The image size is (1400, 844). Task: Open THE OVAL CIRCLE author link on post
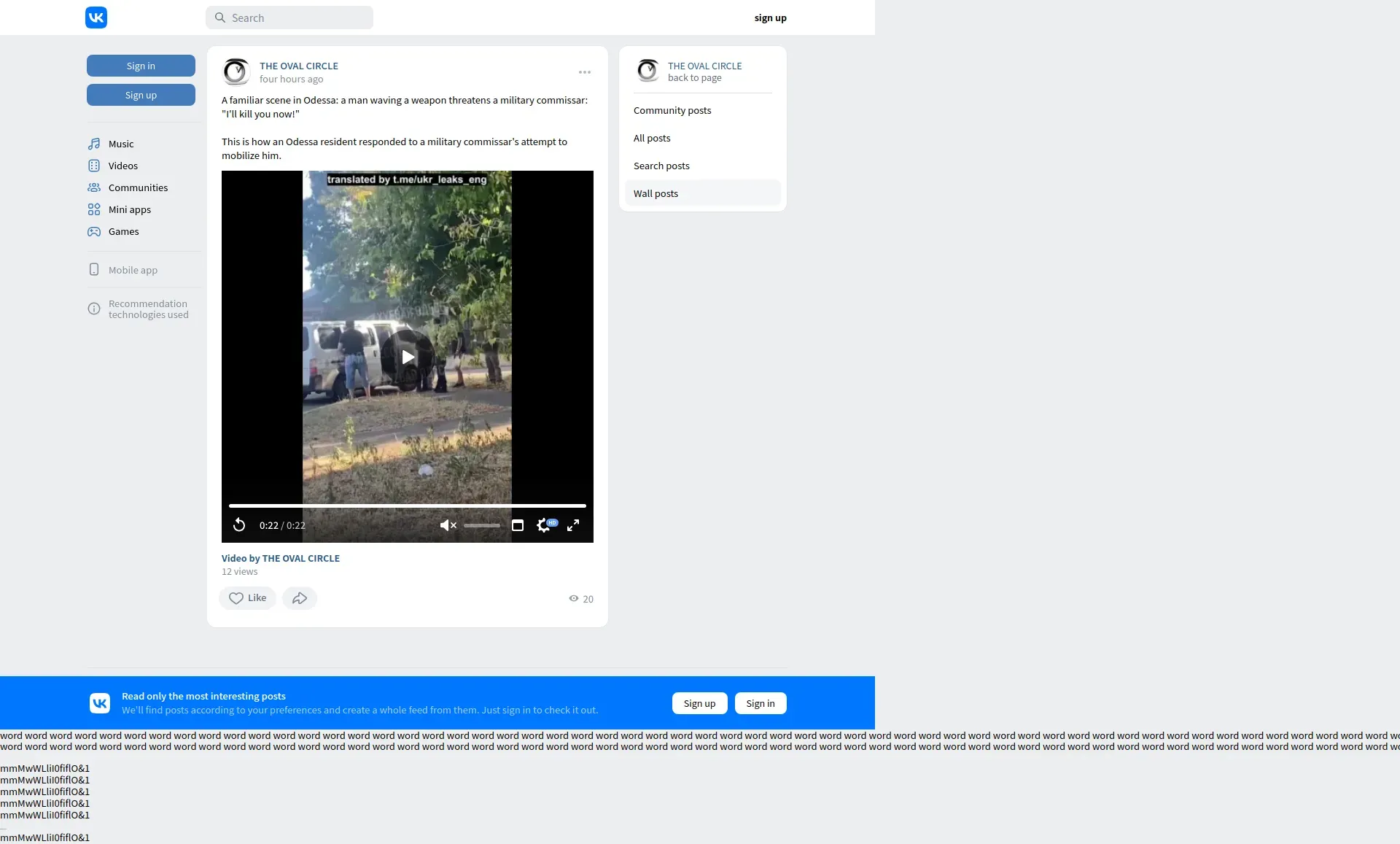(x=298, y=66)
